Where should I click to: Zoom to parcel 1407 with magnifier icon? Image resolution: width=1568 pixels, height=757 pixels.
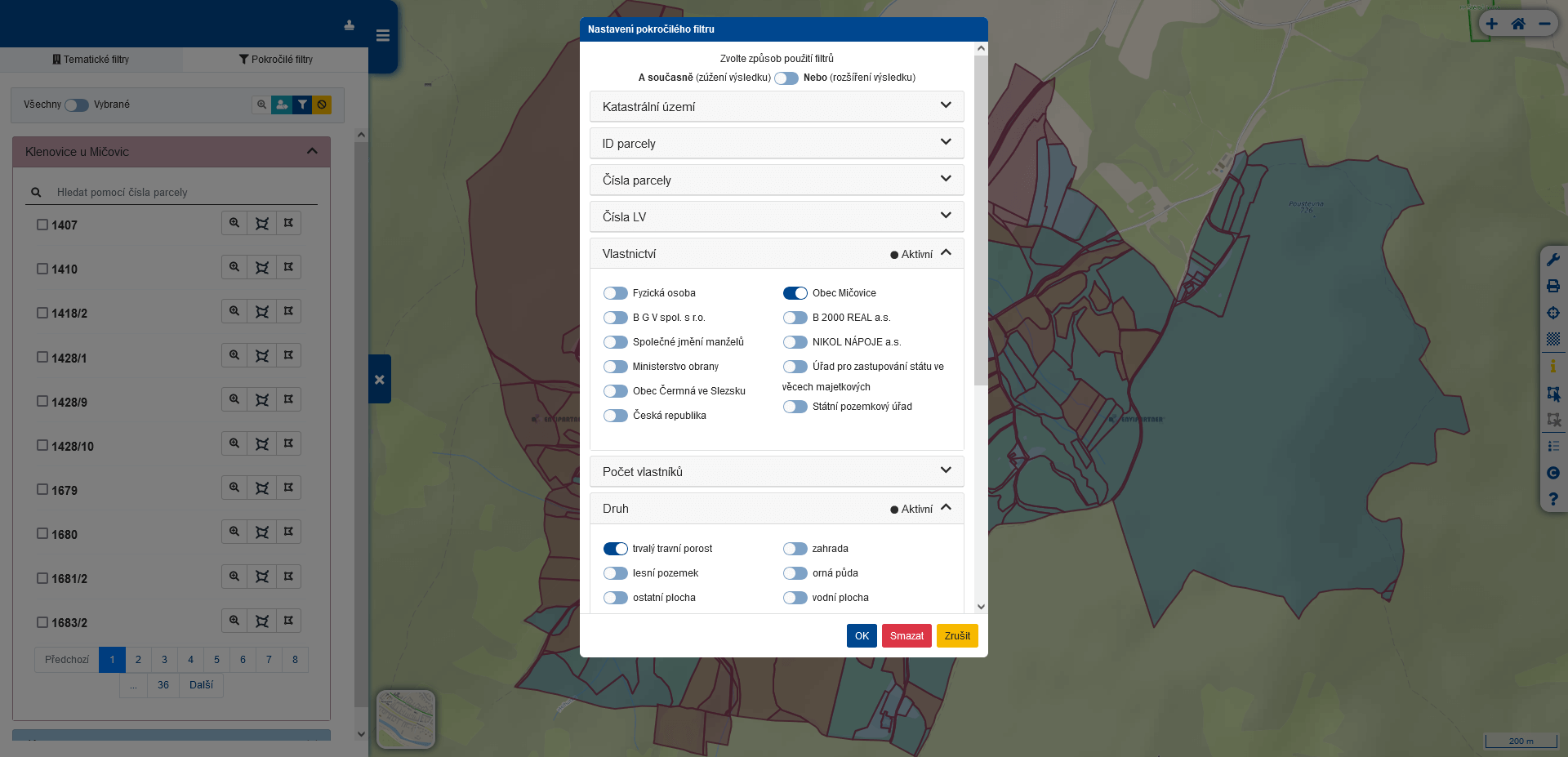click(234, 223)
